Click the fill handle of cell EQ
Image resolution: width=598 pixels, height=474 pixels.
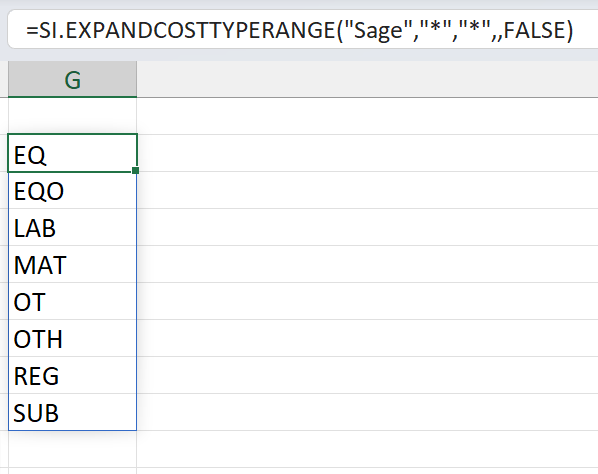135,170
